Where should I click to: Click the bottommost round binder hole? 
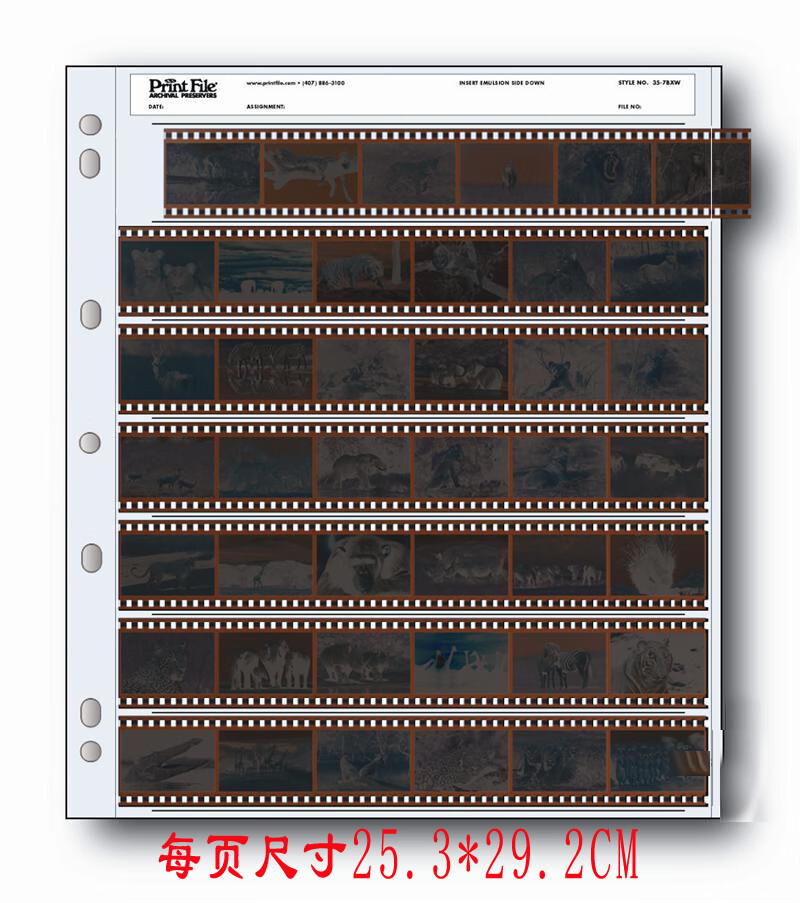90,750
